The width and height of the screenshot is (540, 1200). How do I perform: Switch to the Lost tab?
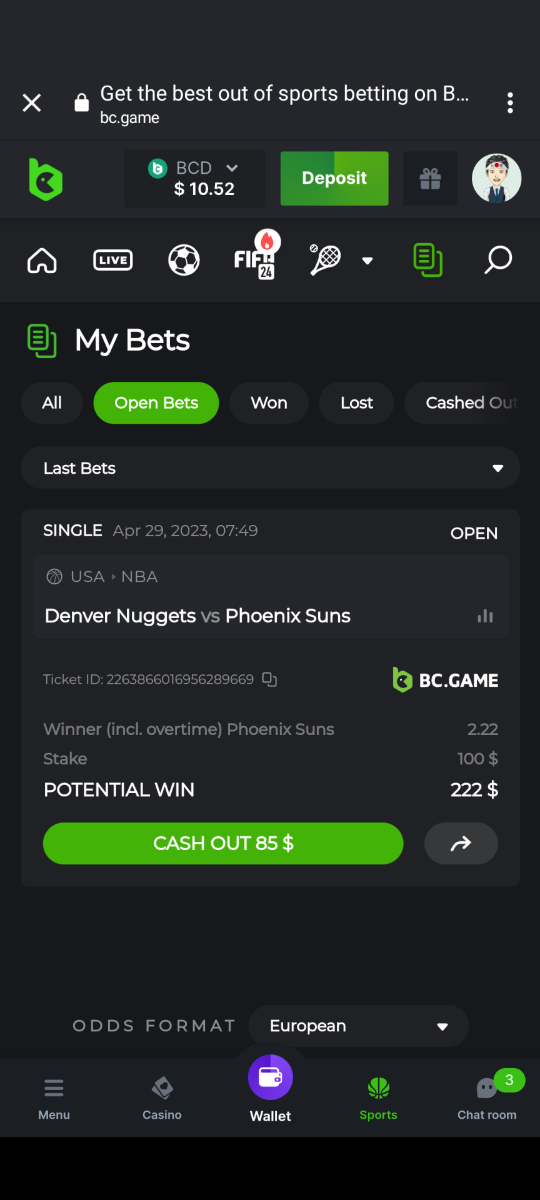click(x=357, y=403)
